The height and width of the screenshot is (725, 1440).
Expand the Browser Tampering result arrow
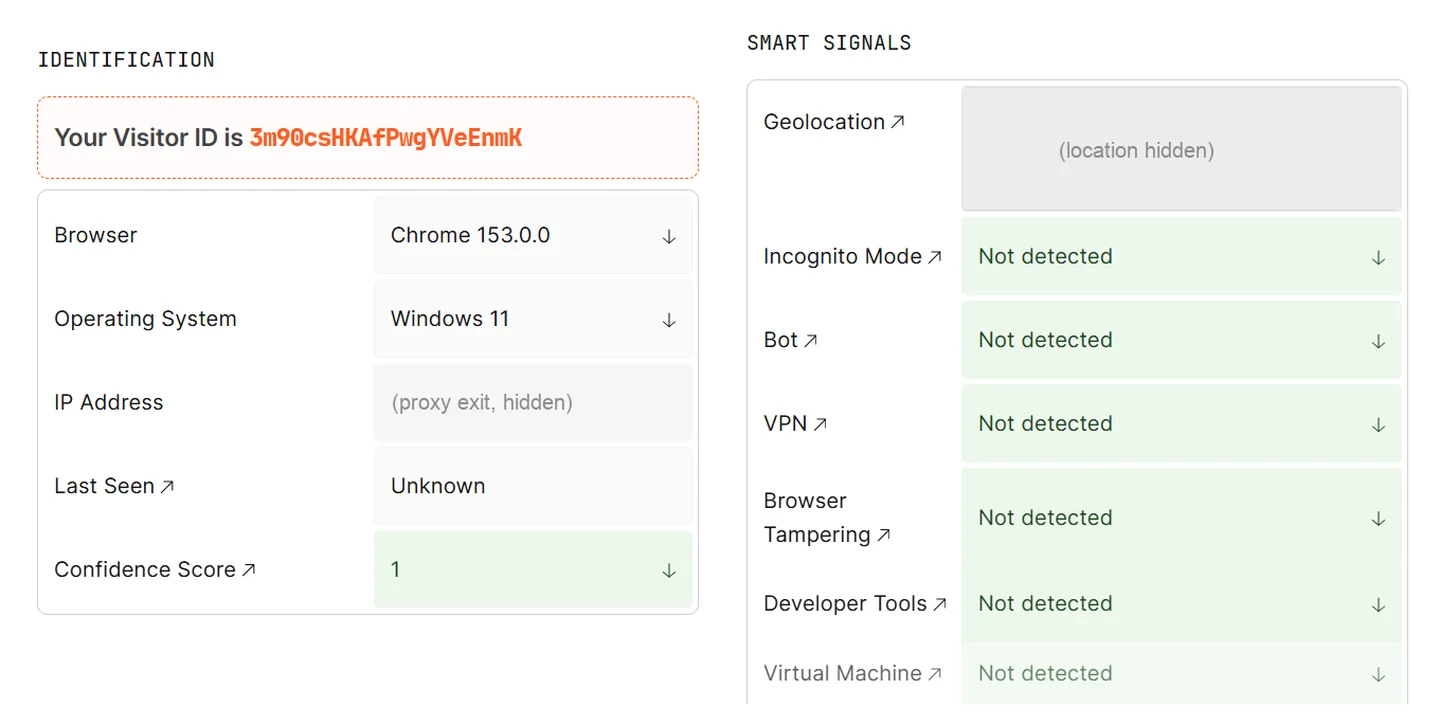[x=1378, y=519]
